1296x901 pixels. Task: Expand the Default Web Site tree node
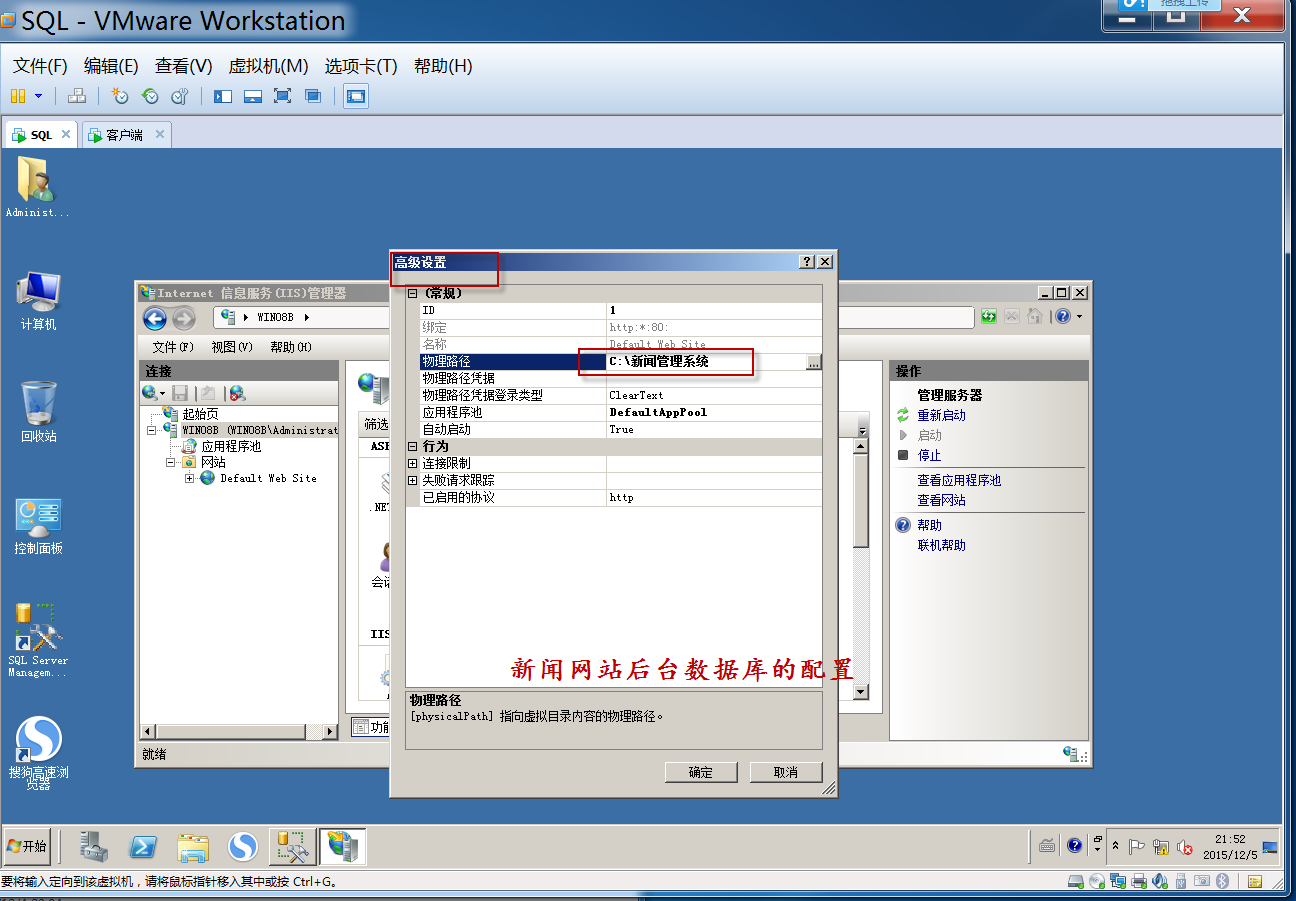[x=190, y=478]
